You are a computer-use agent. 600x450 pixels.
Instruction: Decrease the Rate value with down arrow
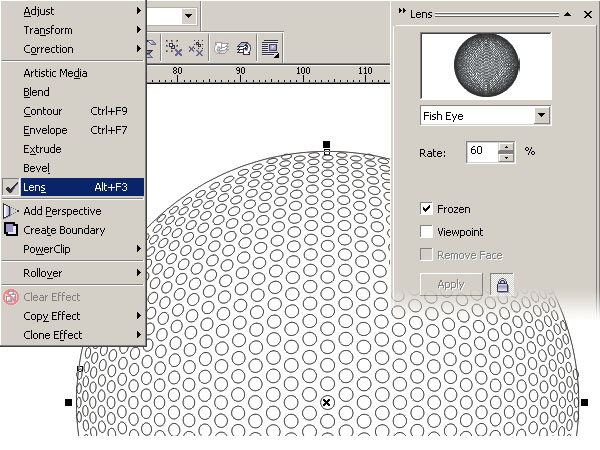click(507, 157)
